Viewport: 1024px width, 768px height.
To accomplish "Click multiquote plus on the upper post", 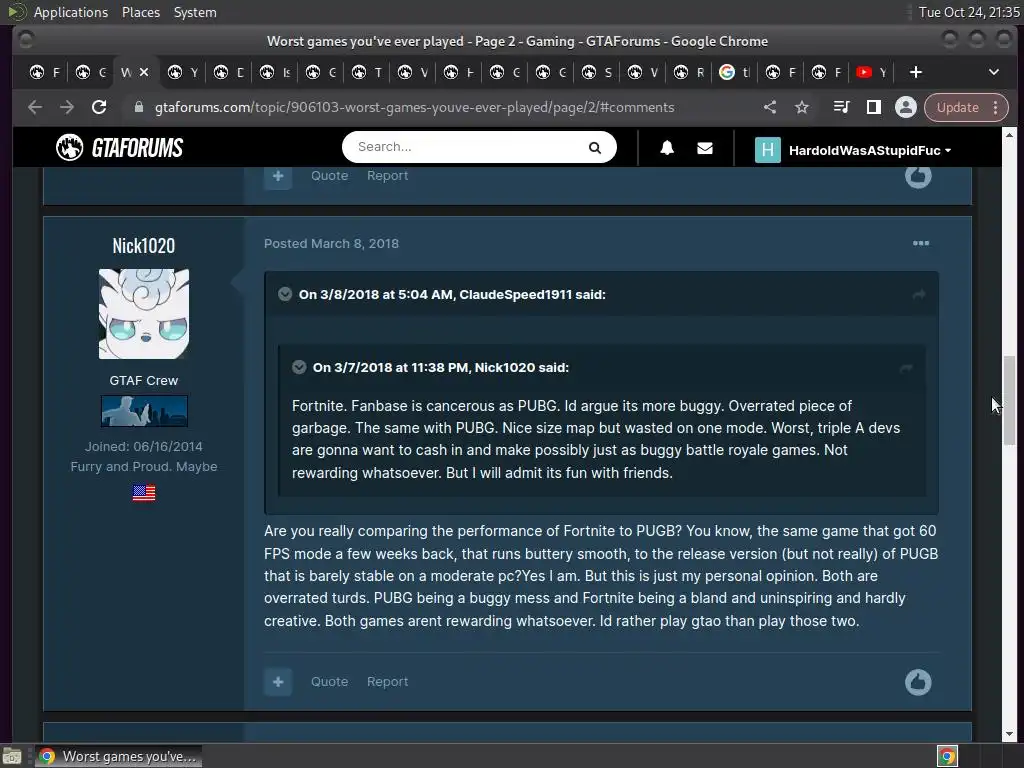I will click(x=278, y=176).
